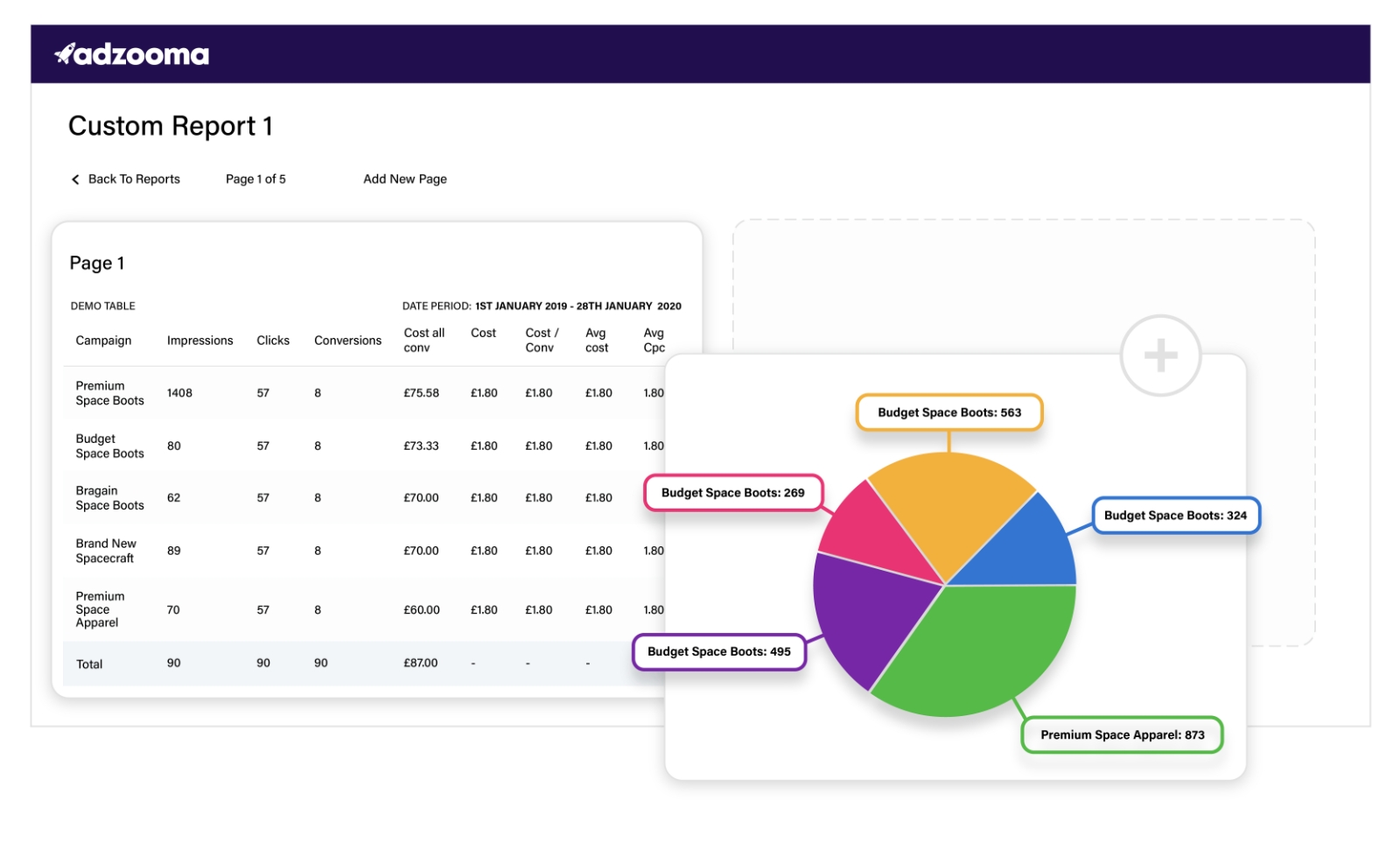Click Add New Page button

(404, 179)
